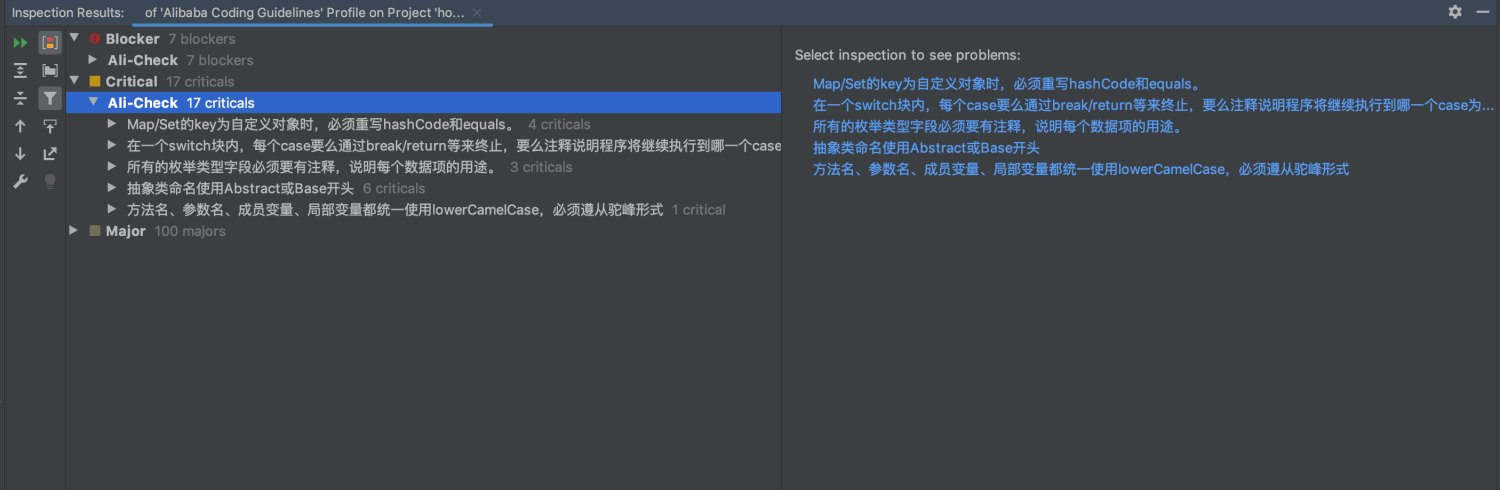Collapse the Blocker severity node

[x=74, y=39]
